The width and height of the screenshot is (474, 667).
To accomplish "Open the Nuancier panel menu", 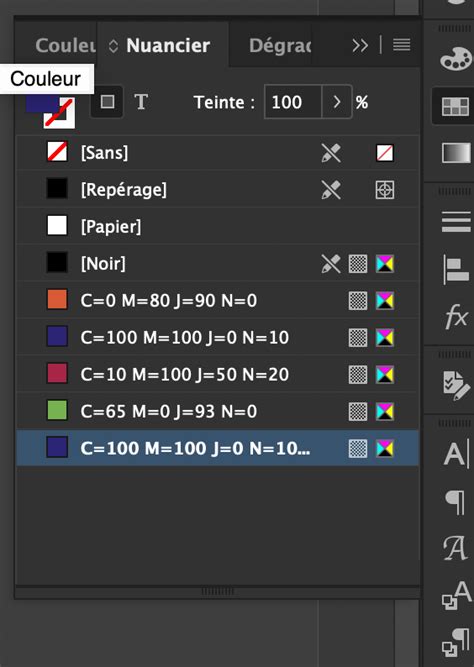I will point(401,44).
